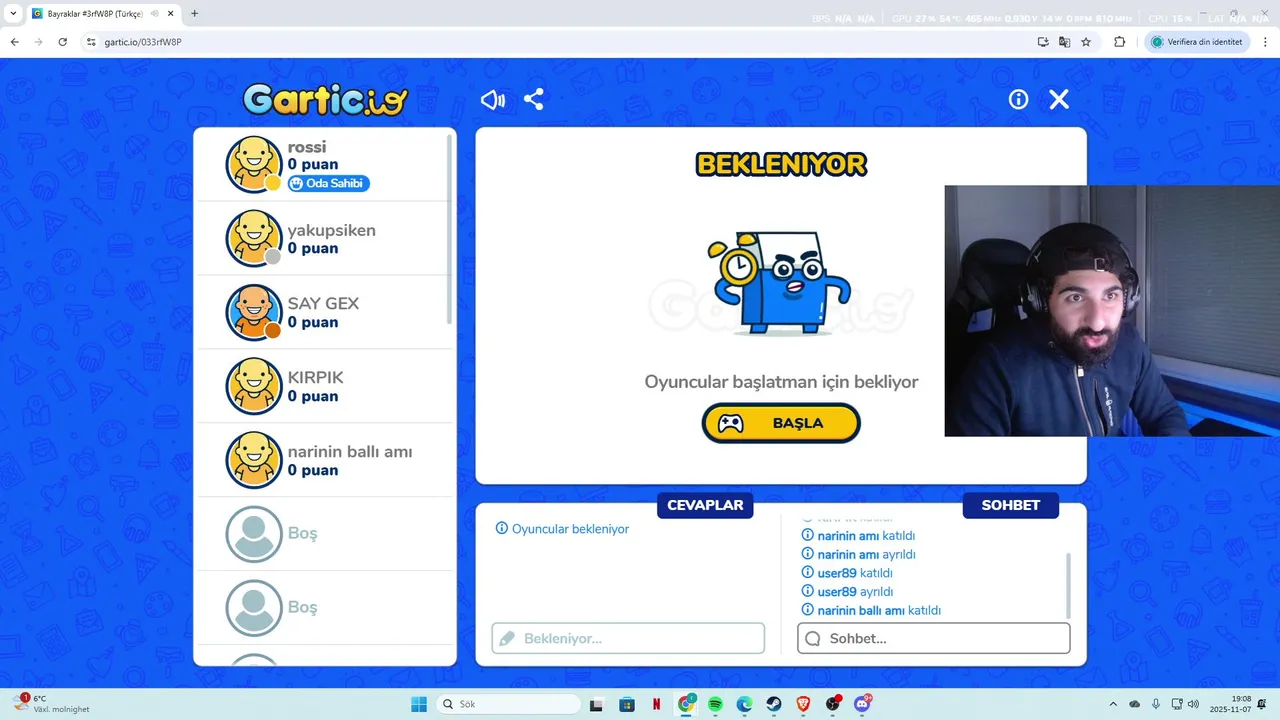Focus the Sohbet chat input field
Screen dimensions: 1280x720
(933, 638)
